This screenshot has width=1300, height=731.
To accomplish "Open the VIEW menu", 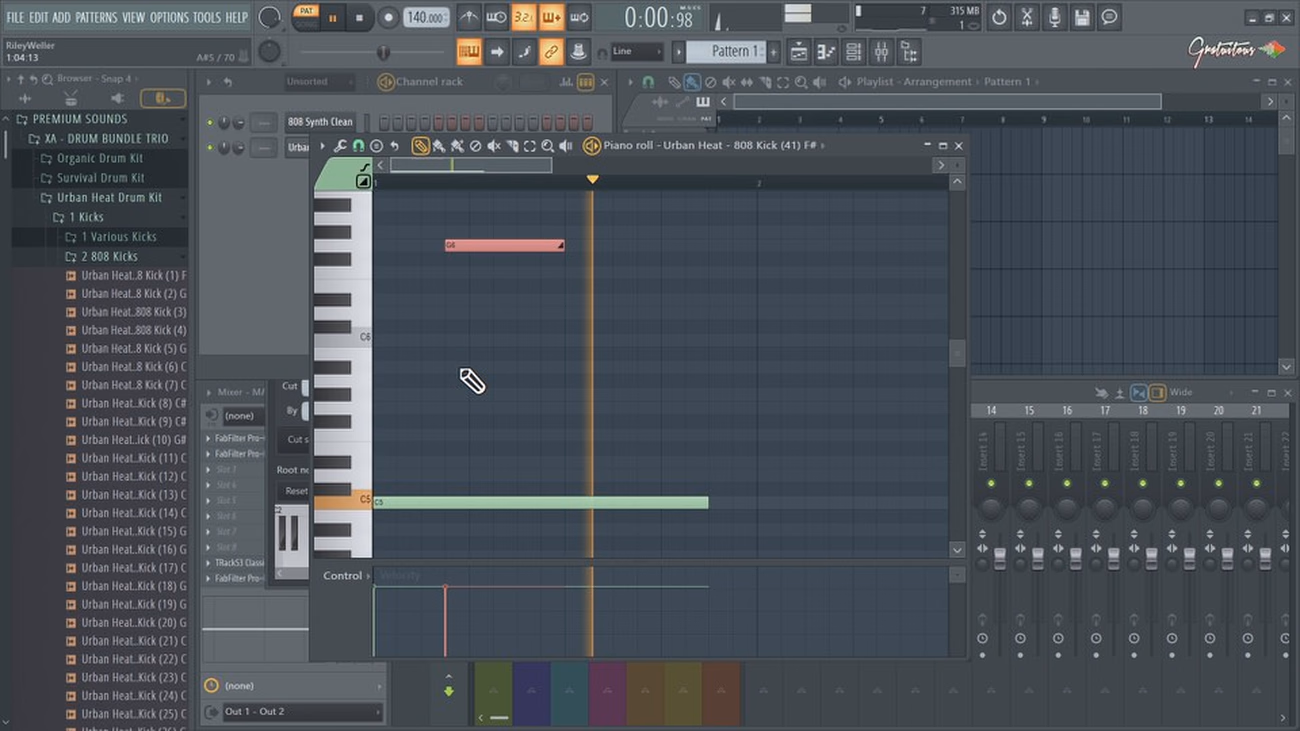I will [x=133, y=17].
